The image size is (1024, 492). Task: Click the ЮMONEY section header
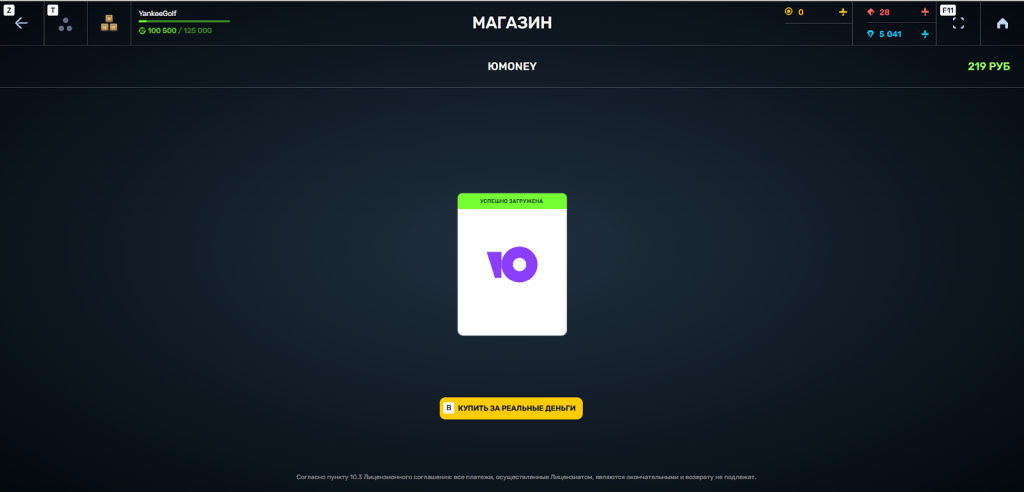click(512, 67)
